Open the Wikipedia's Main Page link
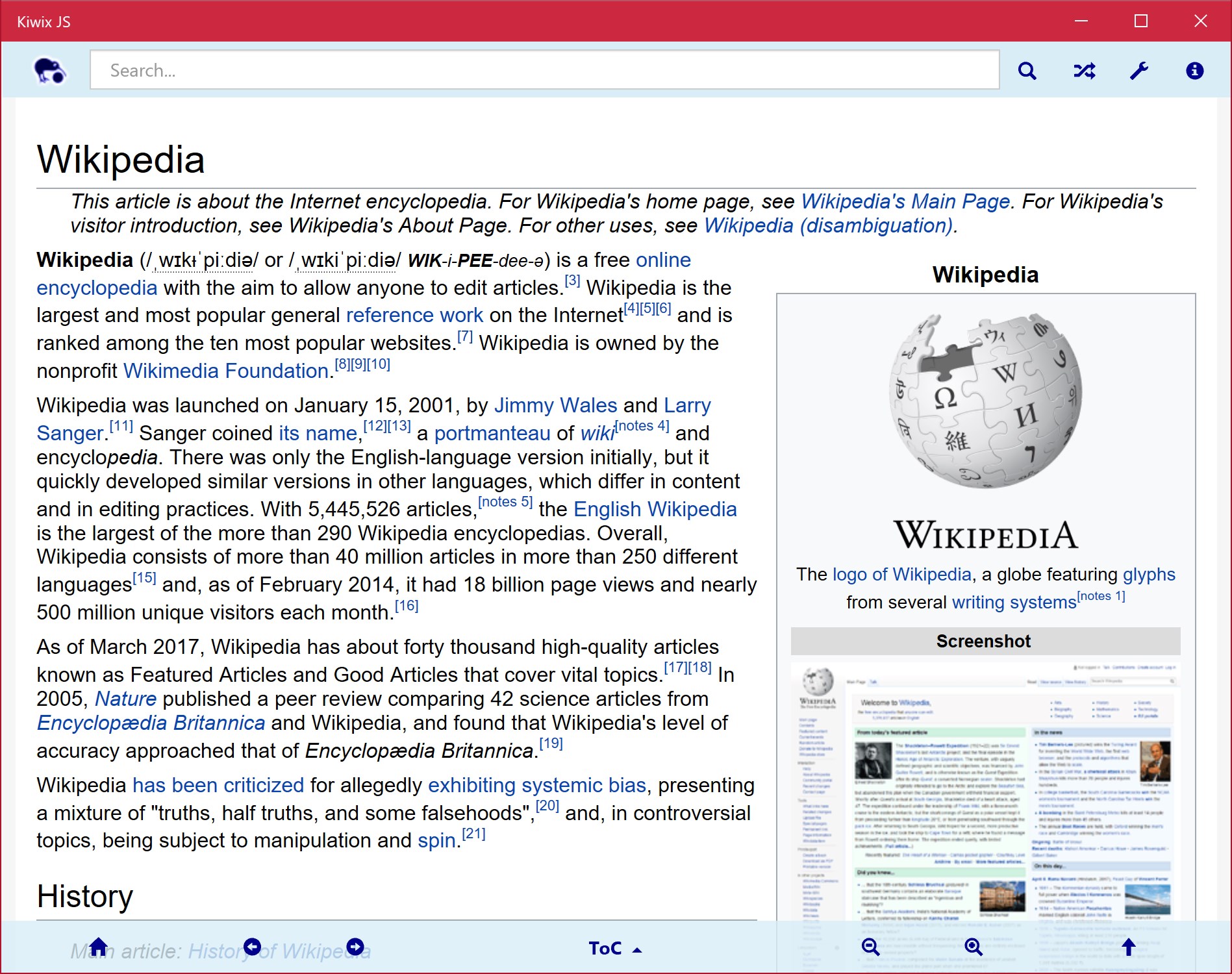 point(903,201)
